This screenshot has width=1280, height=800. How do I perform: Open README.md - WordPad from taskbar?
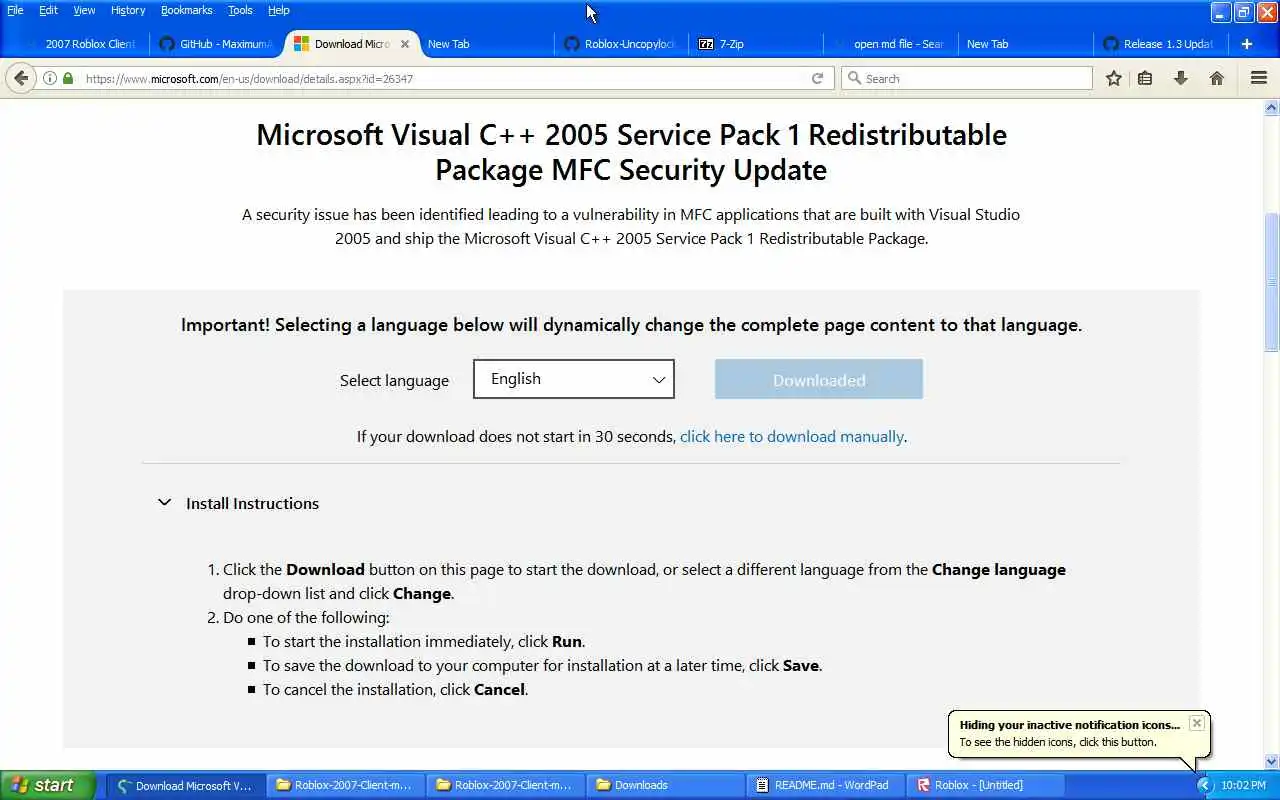click(826, 785)
